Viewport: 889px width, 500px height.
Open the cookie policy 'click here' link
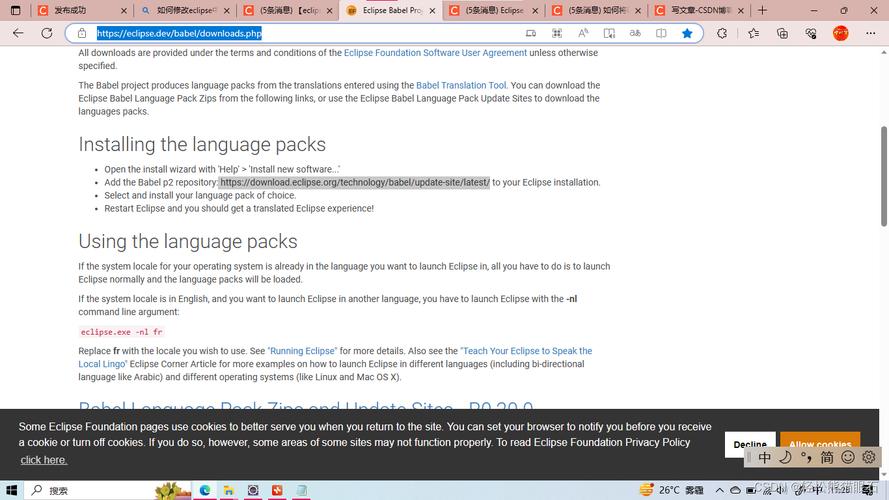pyautogui.click(x=44, y=460)
